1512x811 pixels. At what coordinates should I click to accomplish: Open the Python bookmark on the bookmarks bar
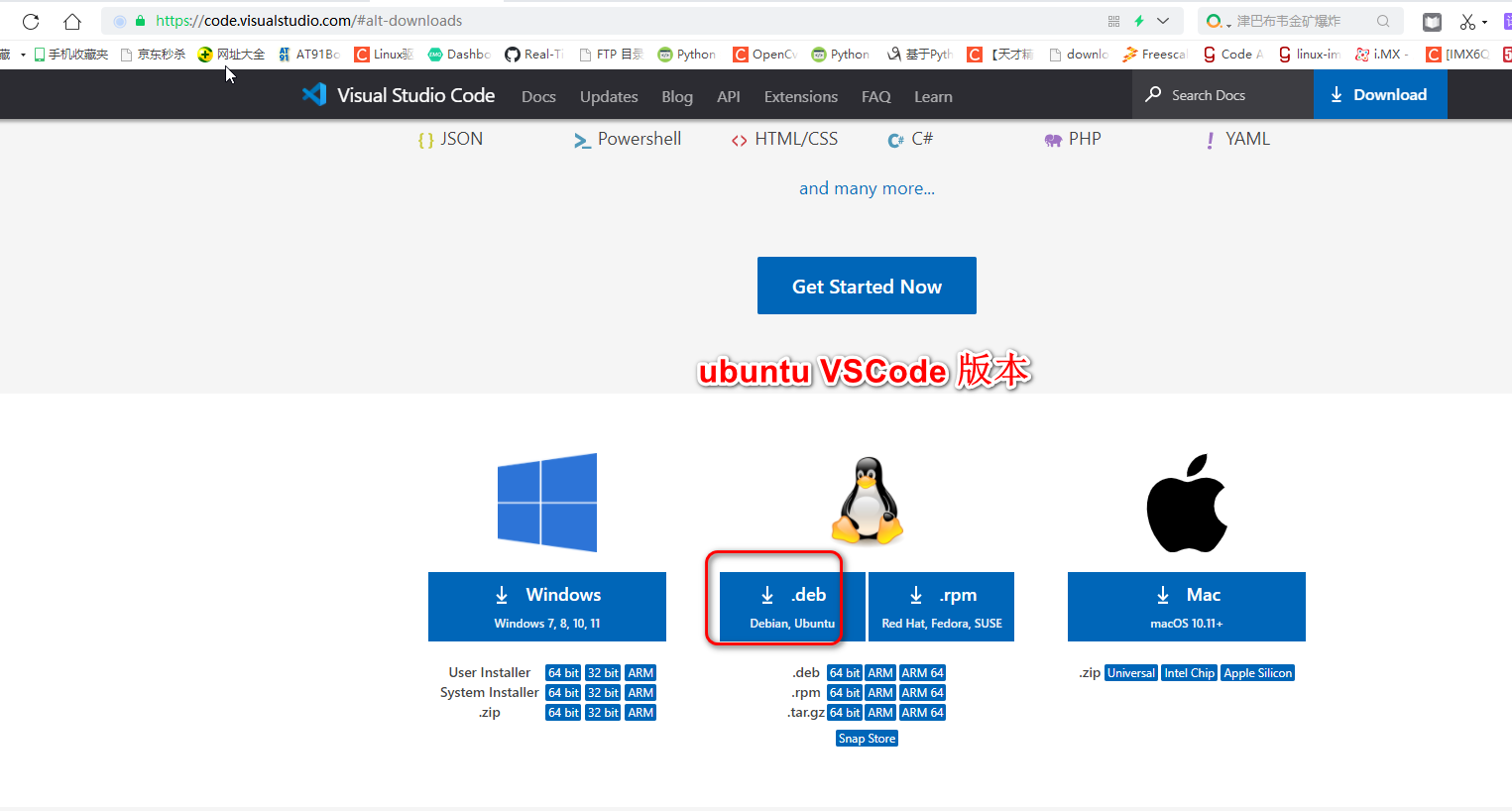pos(687,54)
